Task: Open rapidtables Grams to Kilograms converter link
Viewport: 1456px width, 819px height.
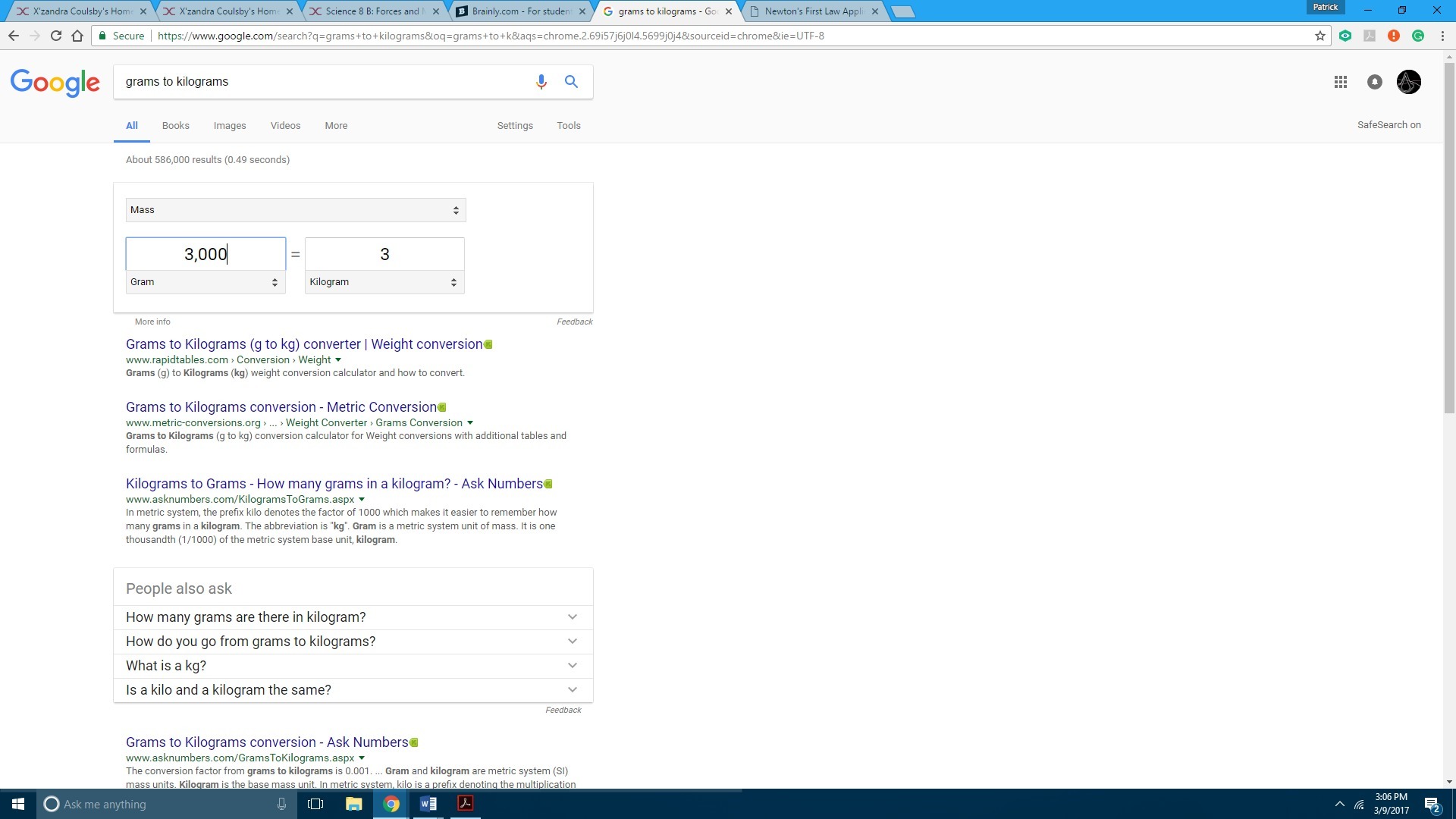Action: 304,344
